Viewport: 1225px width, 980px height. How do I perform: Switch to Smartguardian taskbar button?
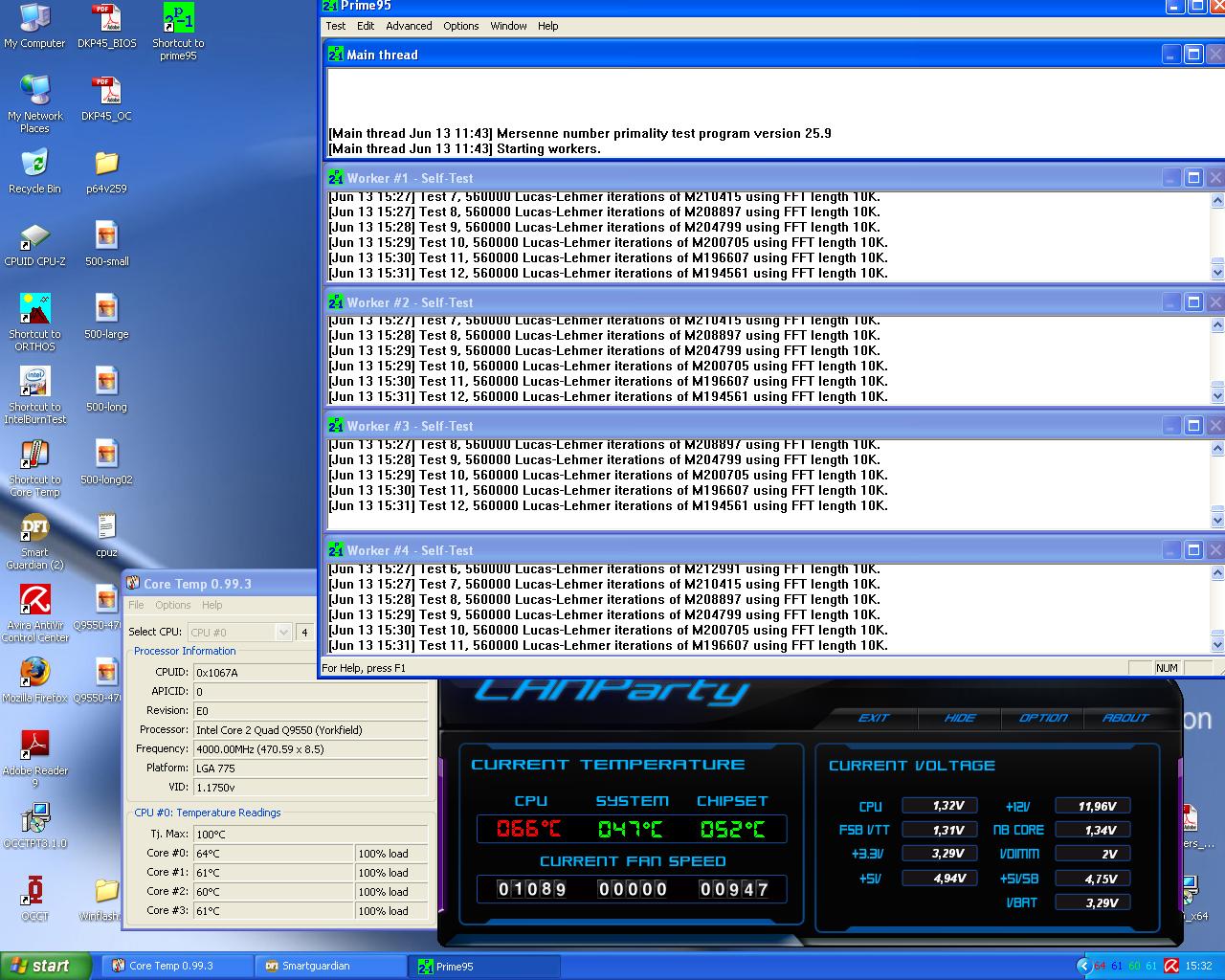click(x=331, y=966)
